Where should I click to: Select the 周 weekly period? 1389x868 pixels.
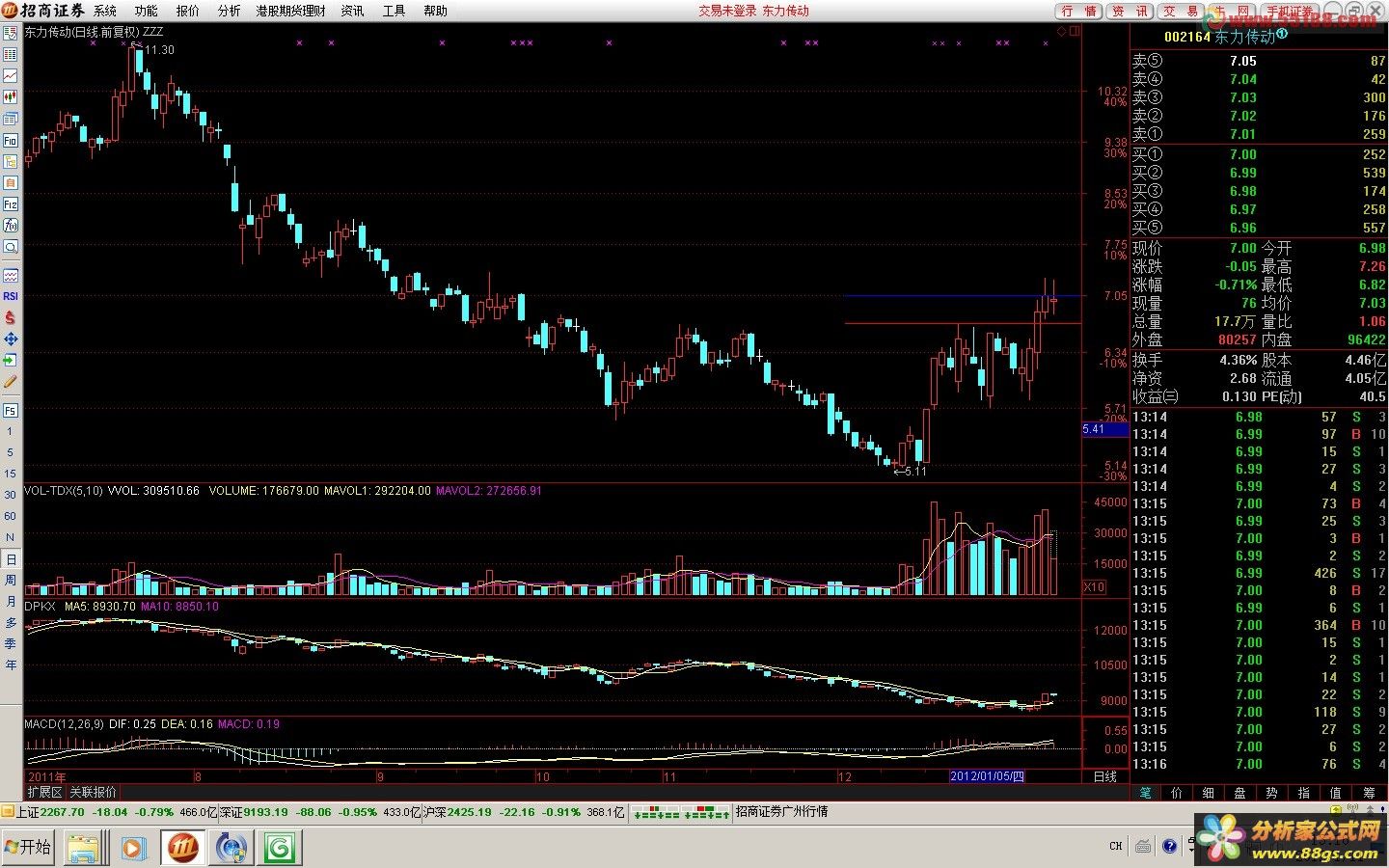point(11,581)
